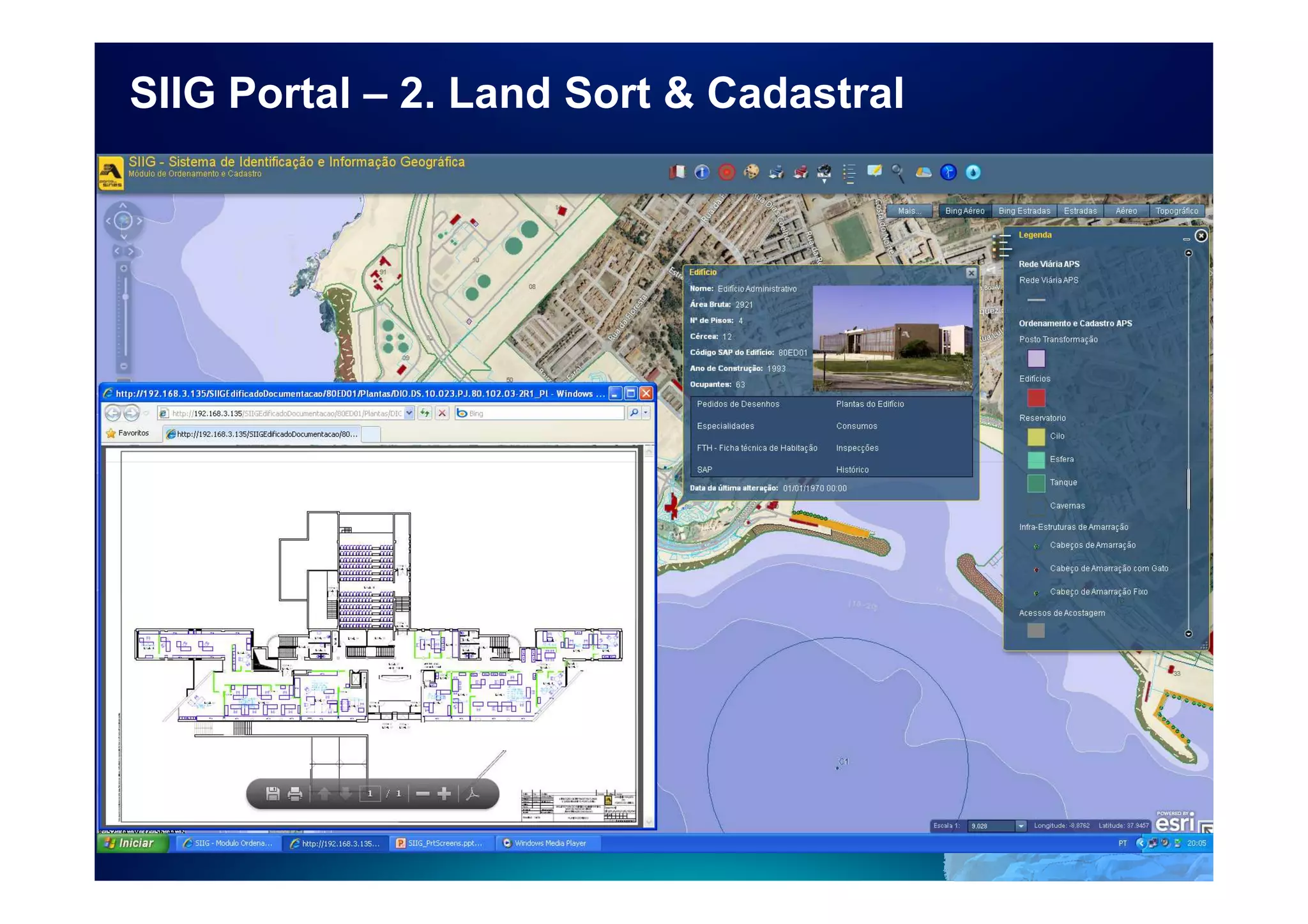Click the Posto Transformação lilac swatch
The height and width of the screenshot is (924, 1308).
(x=1036, y=358)
